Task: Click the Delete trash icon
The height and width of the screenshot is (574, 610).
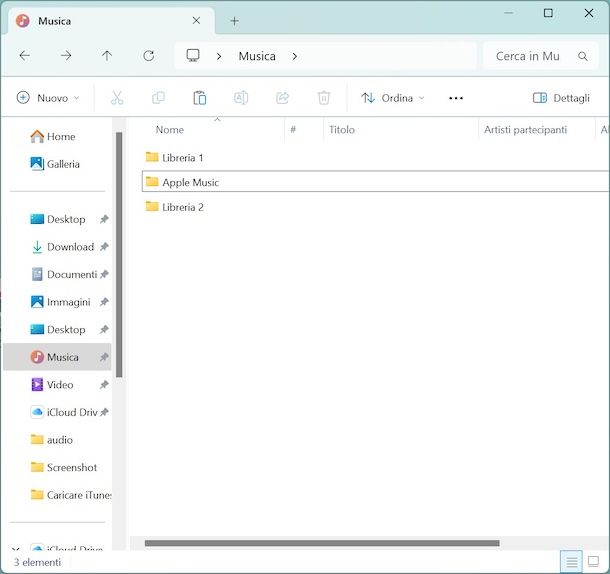Action: 324,98
